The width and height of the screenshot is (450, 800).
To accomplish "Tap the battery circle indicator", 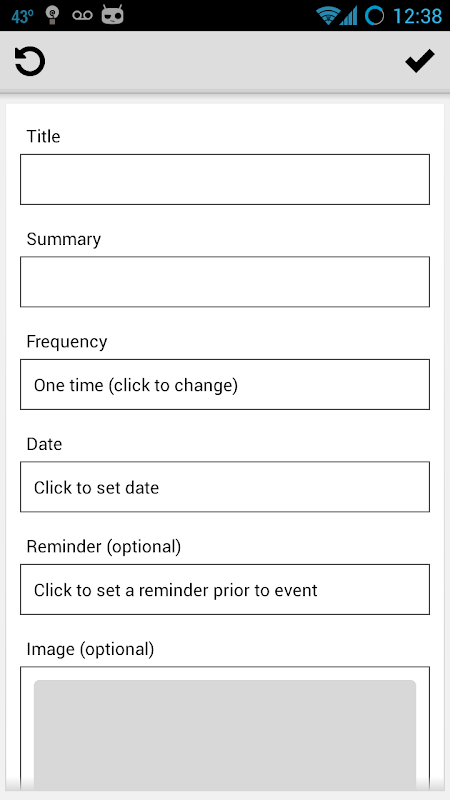I will pos(374,16).
